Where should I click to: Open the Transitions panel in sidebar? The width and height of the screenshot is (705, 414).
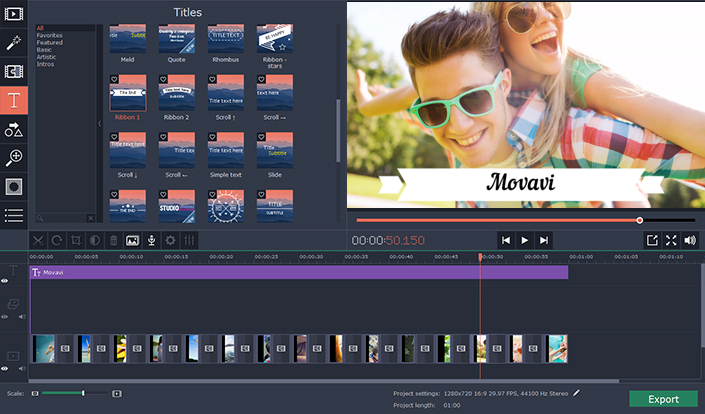point(14,72)
